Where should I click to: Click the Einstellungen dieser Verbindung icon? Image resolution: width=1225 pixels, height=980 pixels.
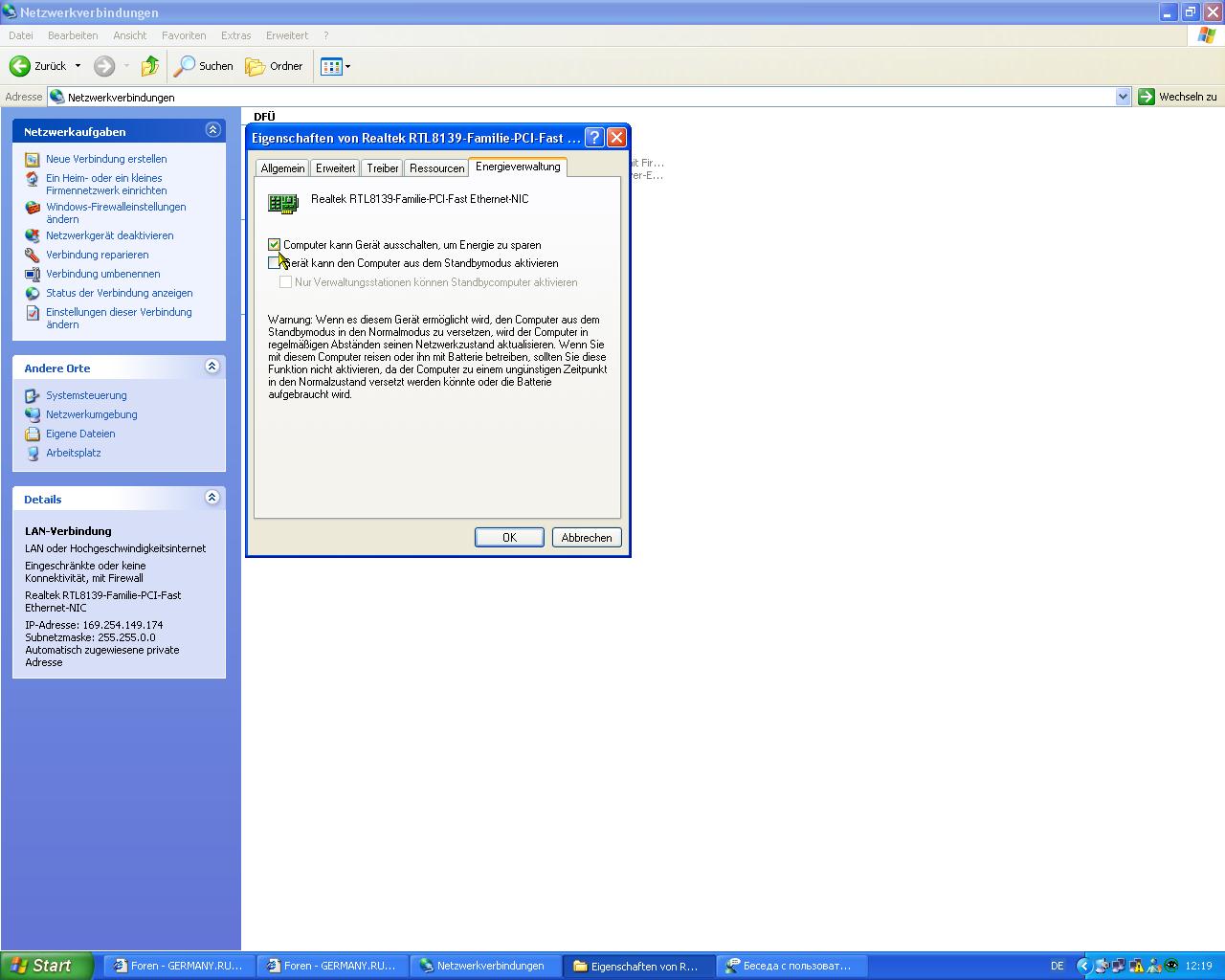pos(33,313)
